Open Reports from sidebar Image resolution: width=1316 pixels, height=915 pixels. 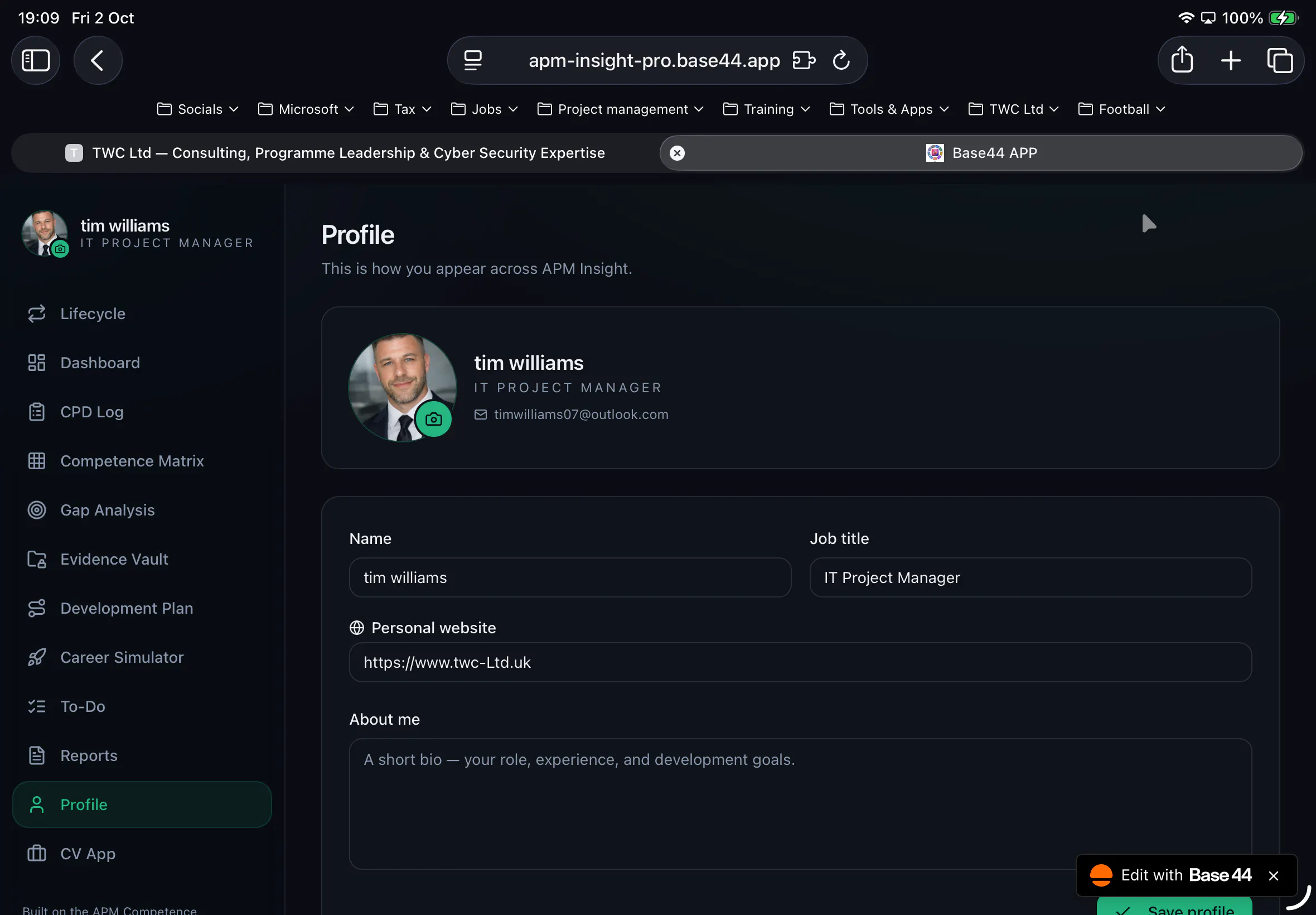coord(142,755)
